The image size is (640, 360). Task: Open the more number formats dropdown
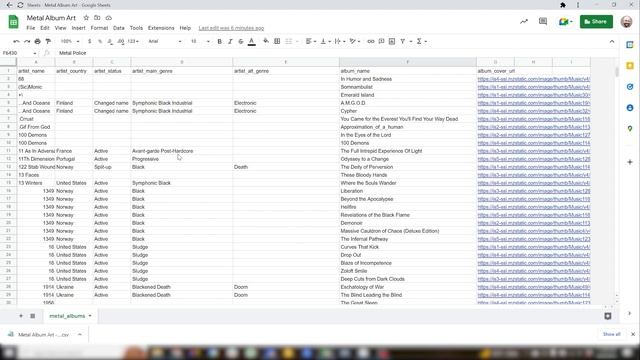pyautogui.click(x=133, y=41)
